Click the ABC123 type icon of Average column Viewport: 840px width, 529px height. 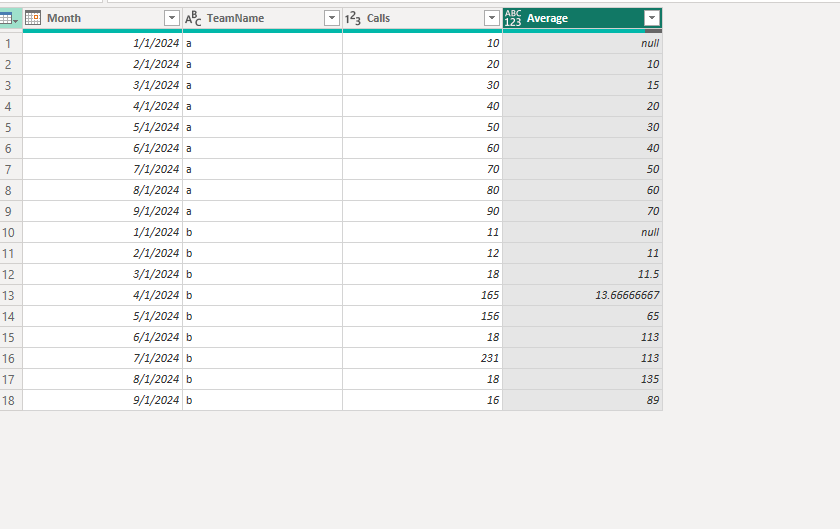(513, 18)
